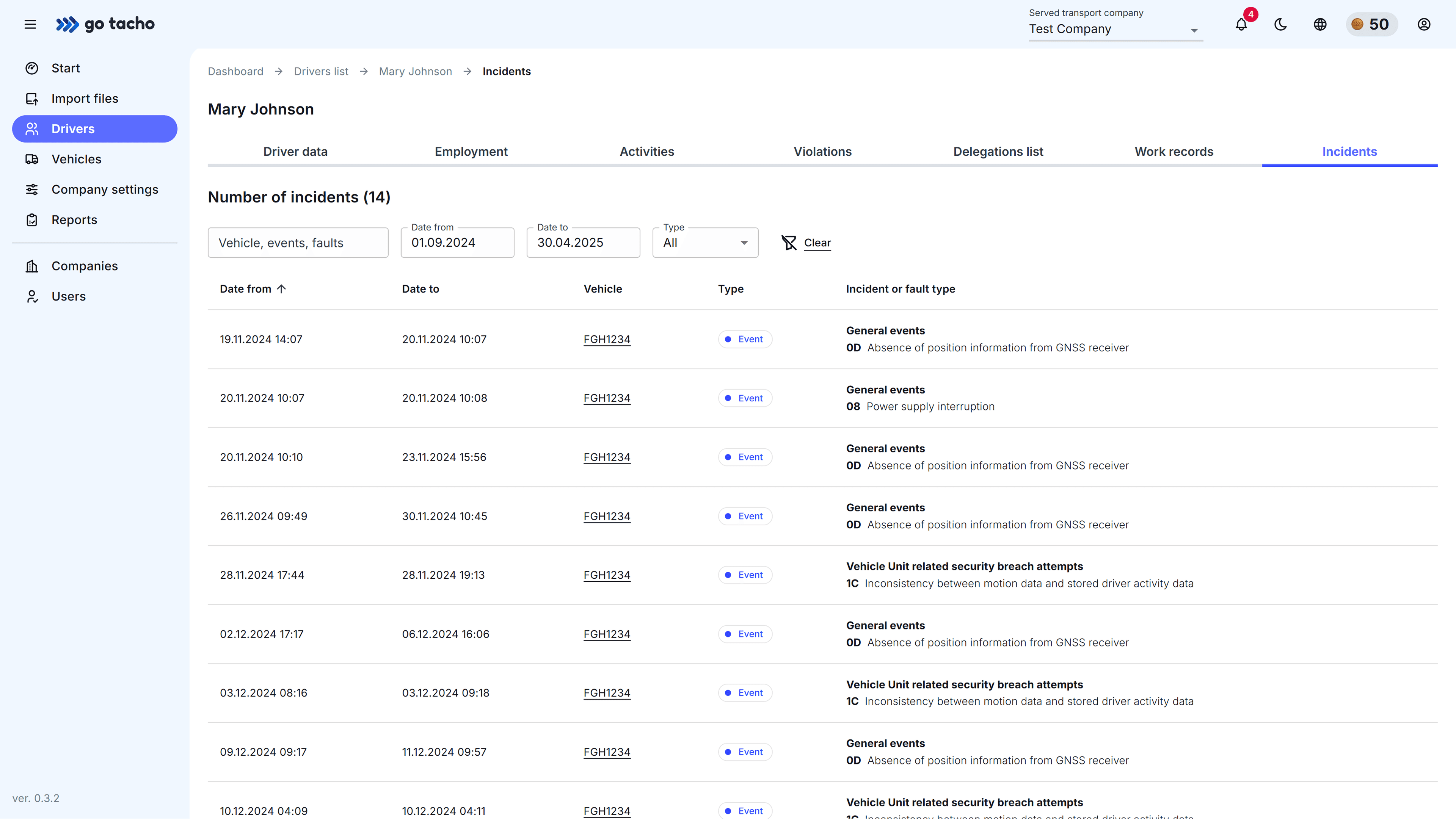Screen dimensions: 1456x819
Task: Open the Activities tab
Action: coord(646,151)
